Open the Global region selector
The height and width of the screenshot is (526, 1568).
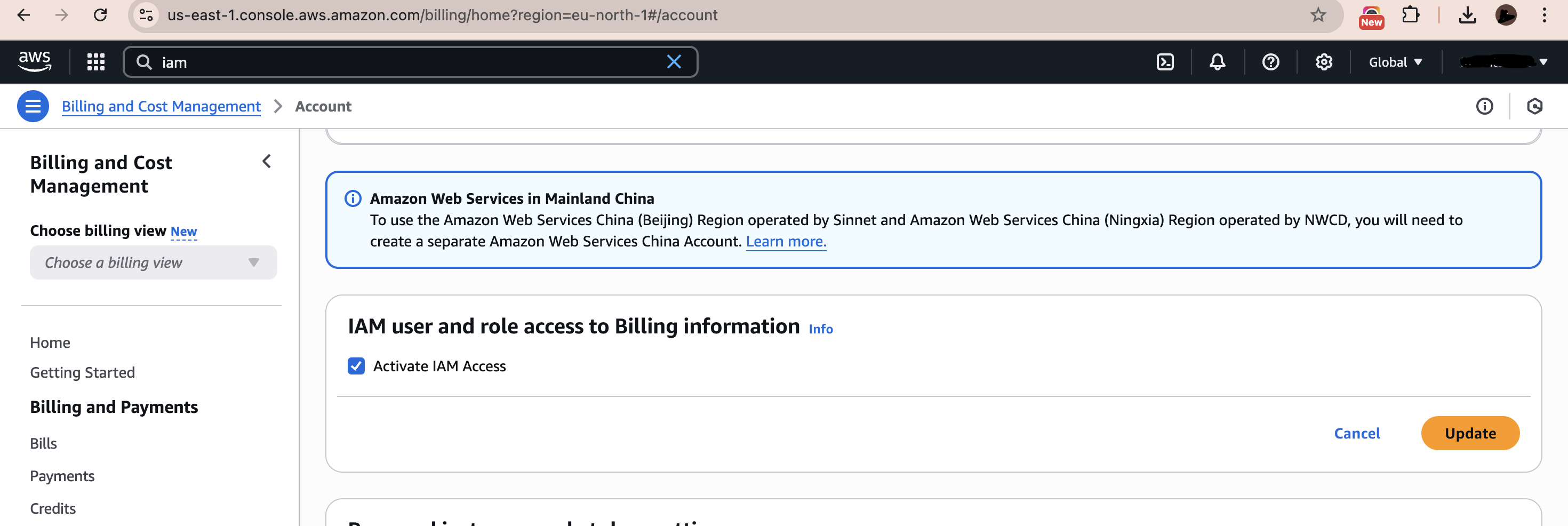(x=1395, y=61)
